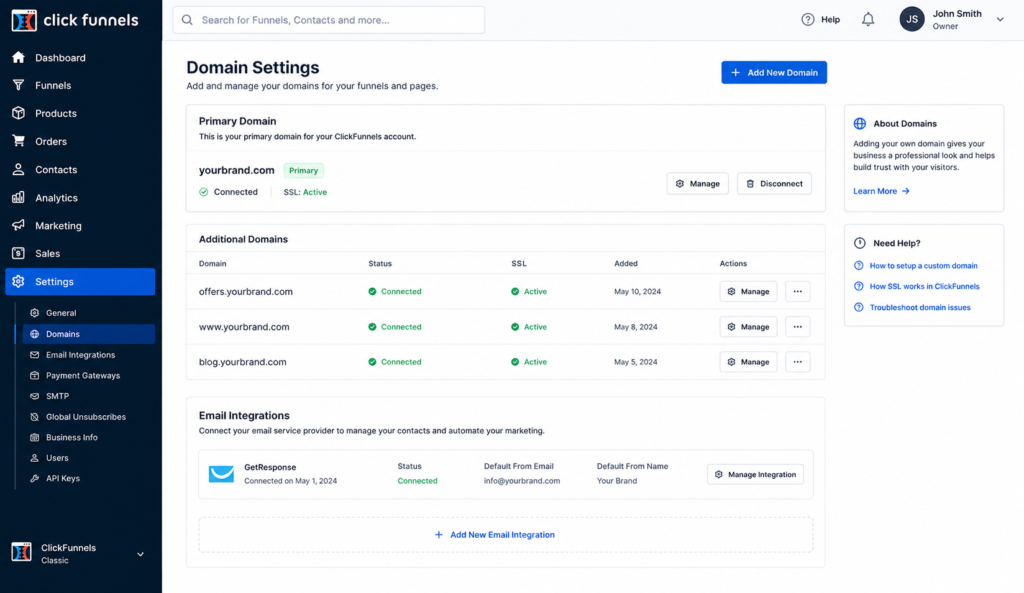Expand the John Smith account dropdown
Viewport: 1024px width, 593px height.
[x=1000, y=20]
